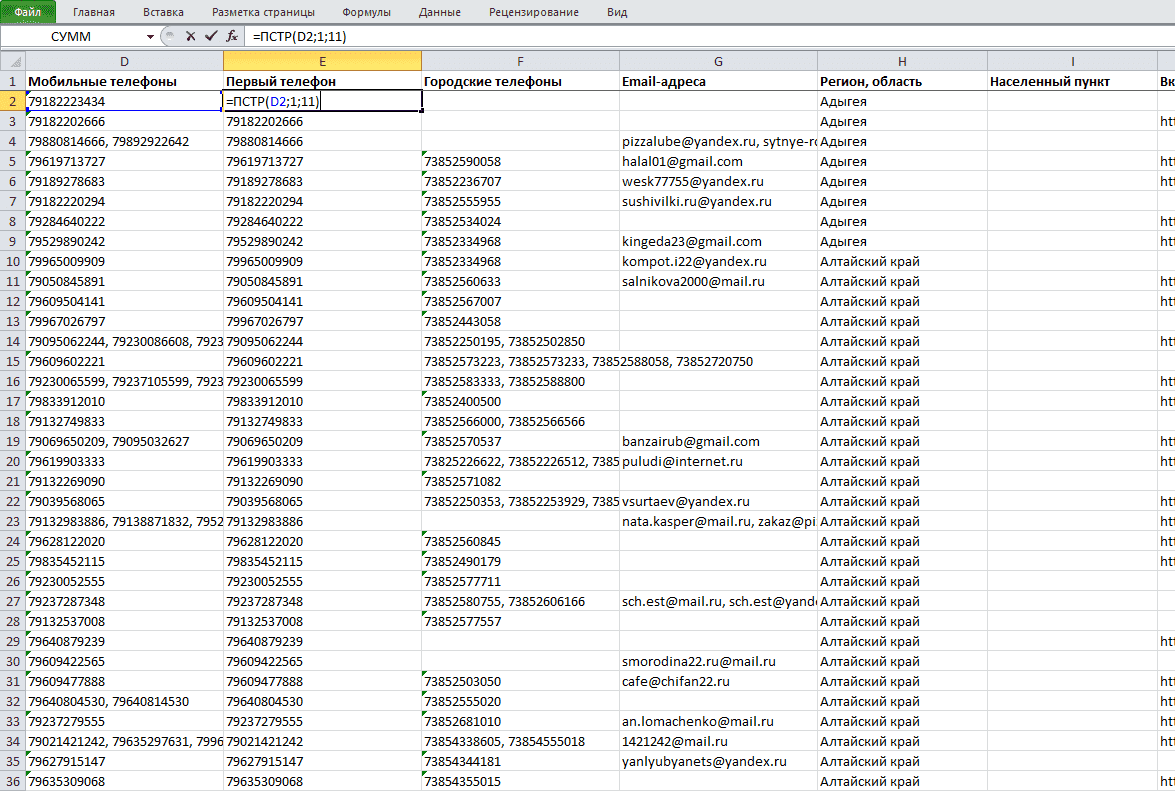This screenshot has width=1175, height=791.
Task: Select cell 73852566000, 73852566566
Action: click(x=520, y=421)
